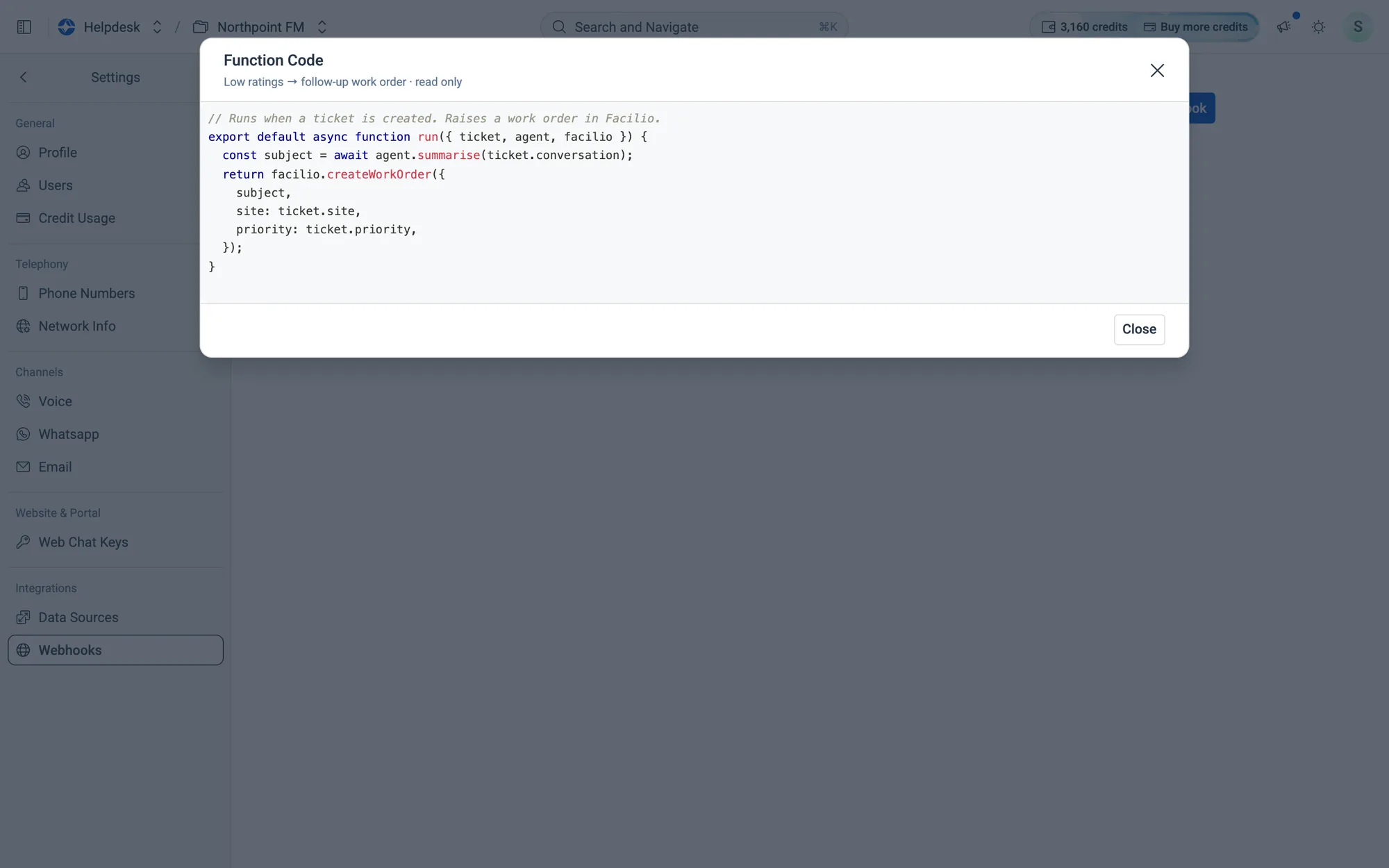Click the Function Code dialog title
Screen dimensions: 1389x868
point(274,60)
